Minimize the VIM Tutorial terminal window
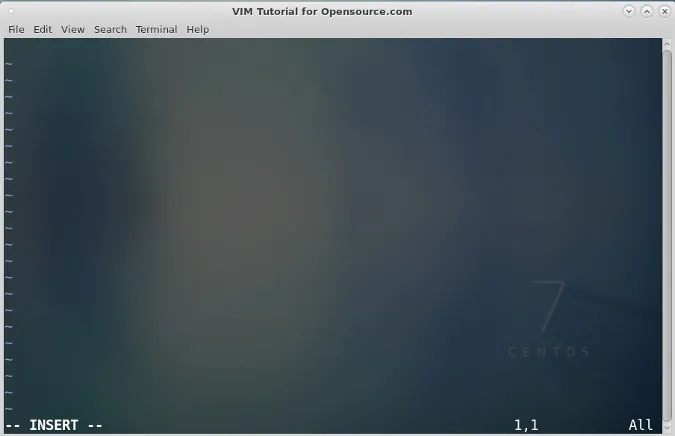The height and width of the screenshot is (436, 675). coord(629,11)
